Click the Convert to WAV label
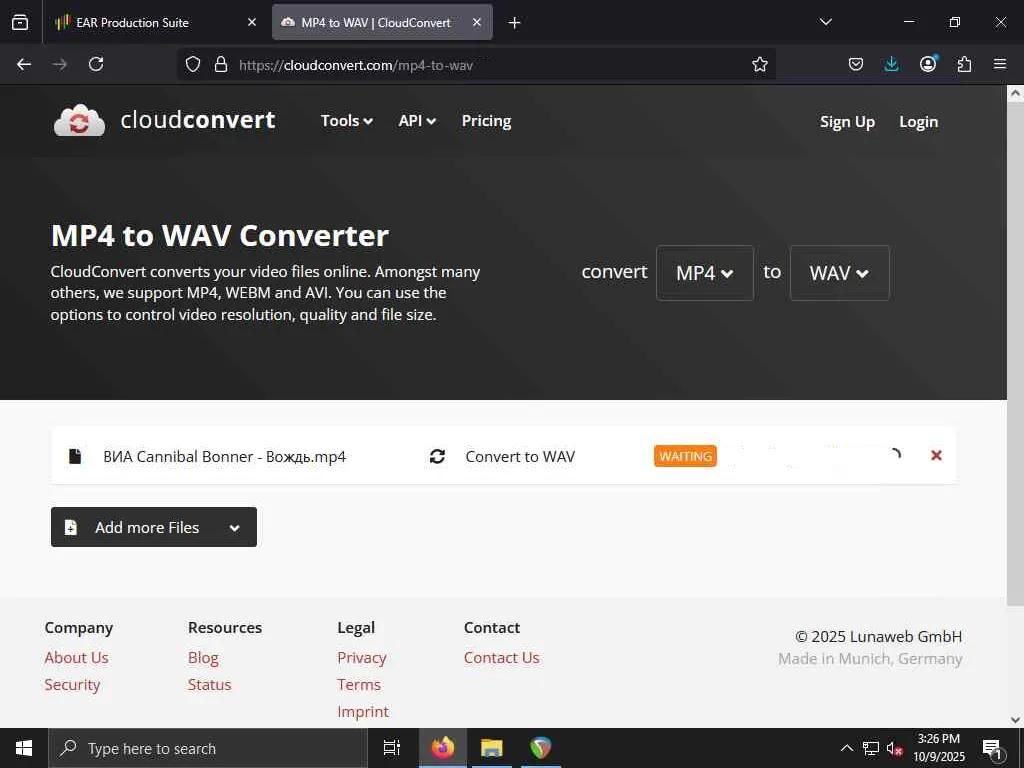This screenshot has width=1024, height=768. pyautogui.click(x=520, y=456)
